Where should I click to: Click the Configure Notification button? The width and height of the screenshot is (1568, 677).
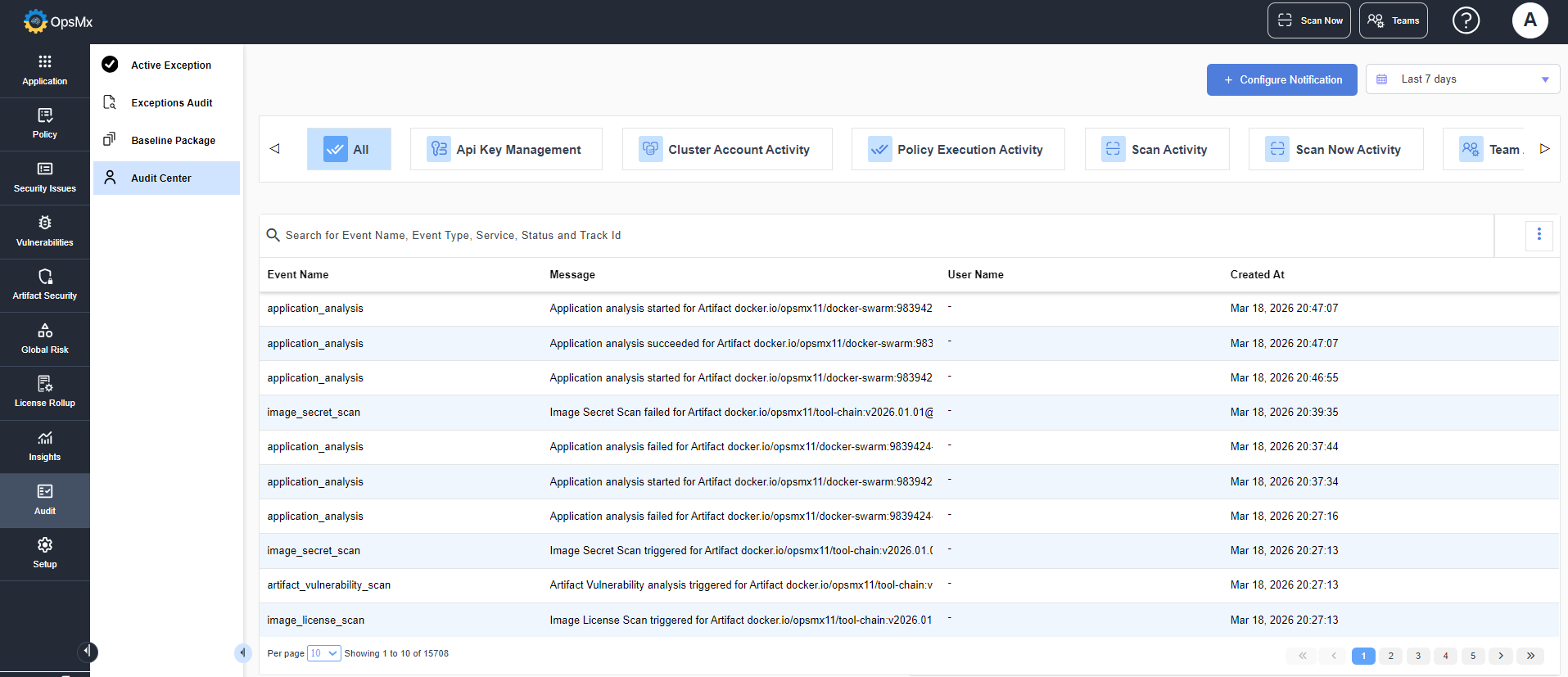1282,79
